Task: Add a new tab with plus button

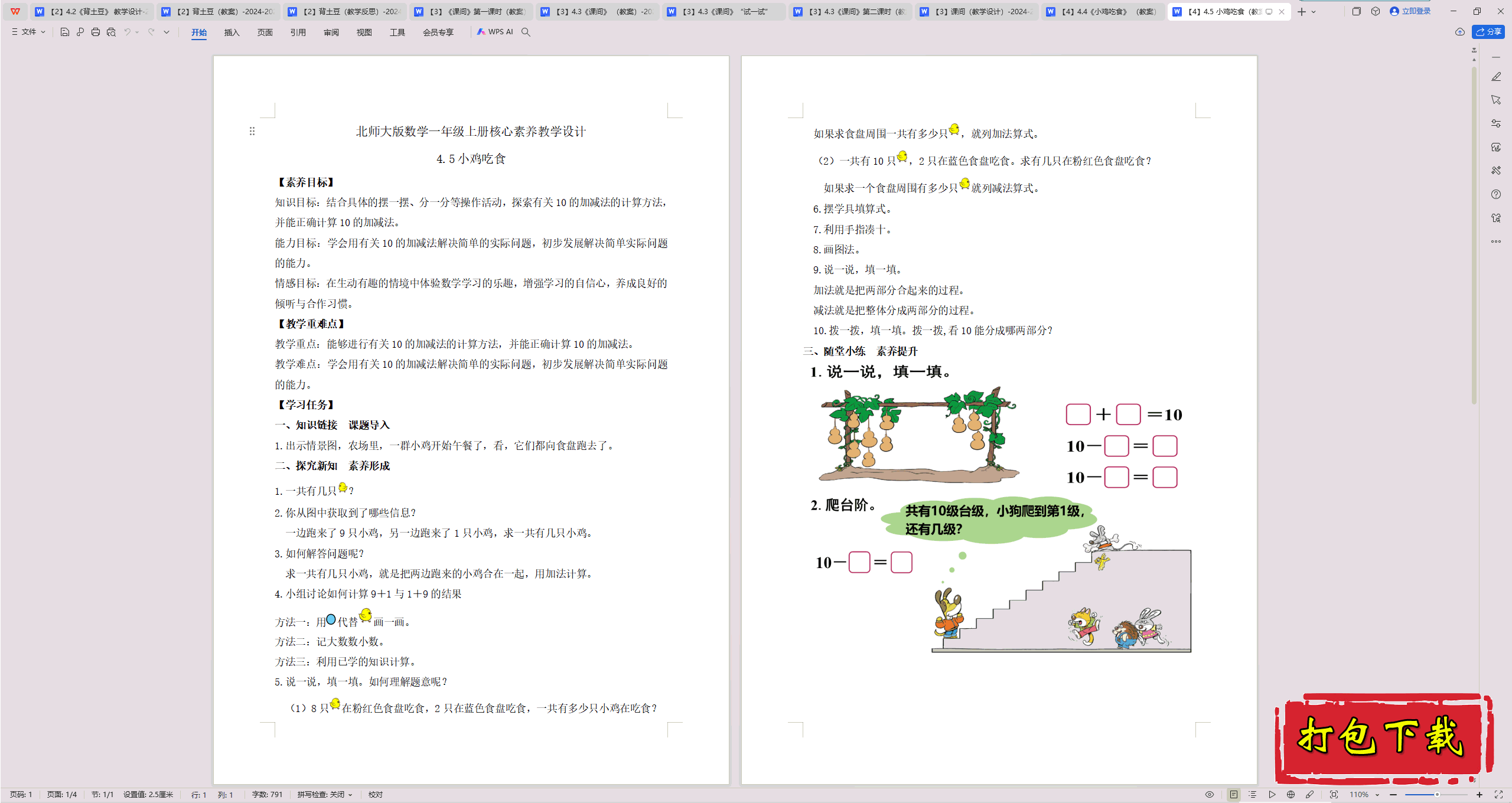Action: 1302,11
